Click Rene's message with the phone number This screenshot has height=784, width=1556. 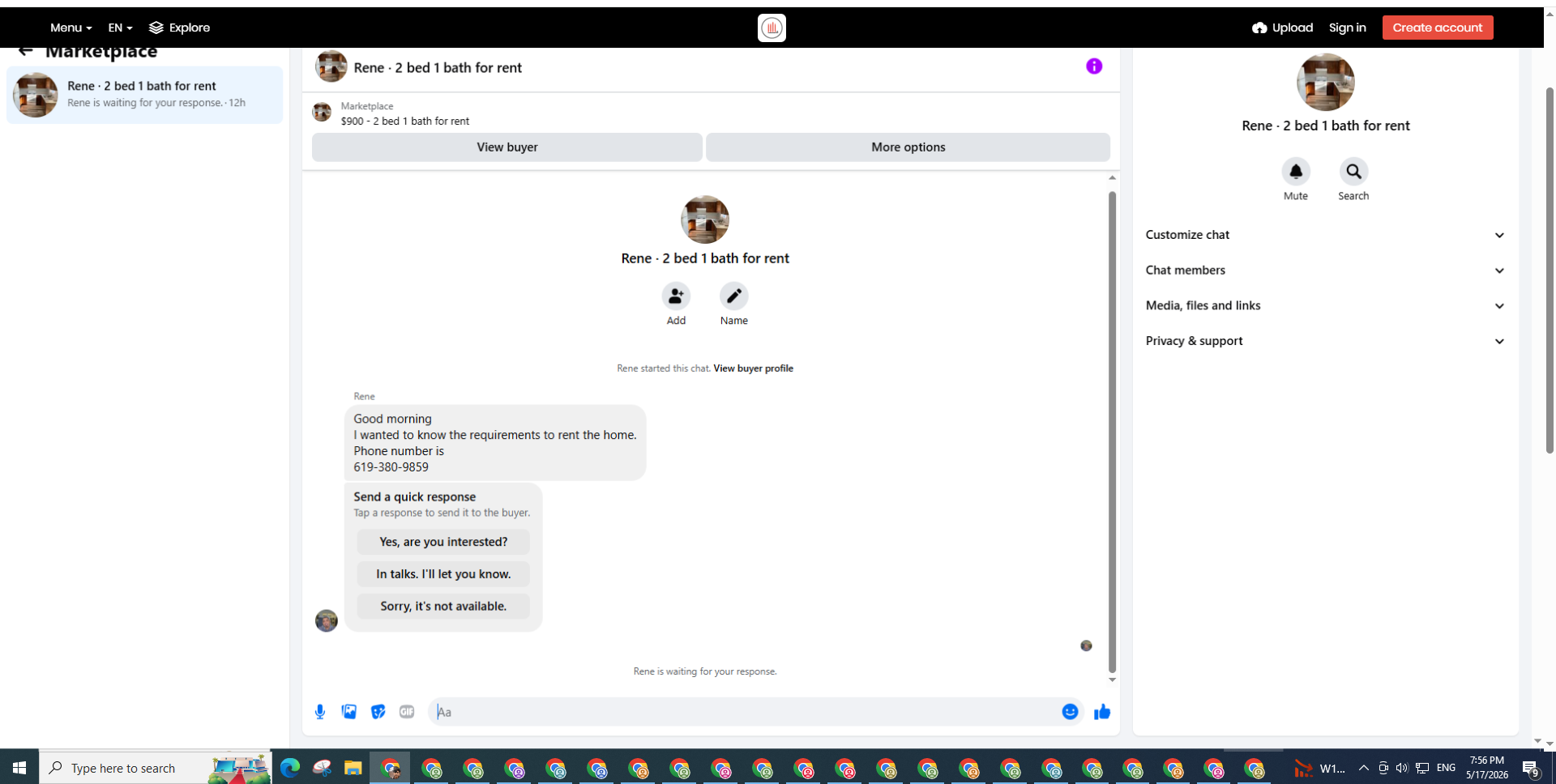pyautogui.click(x=495, y=443)
